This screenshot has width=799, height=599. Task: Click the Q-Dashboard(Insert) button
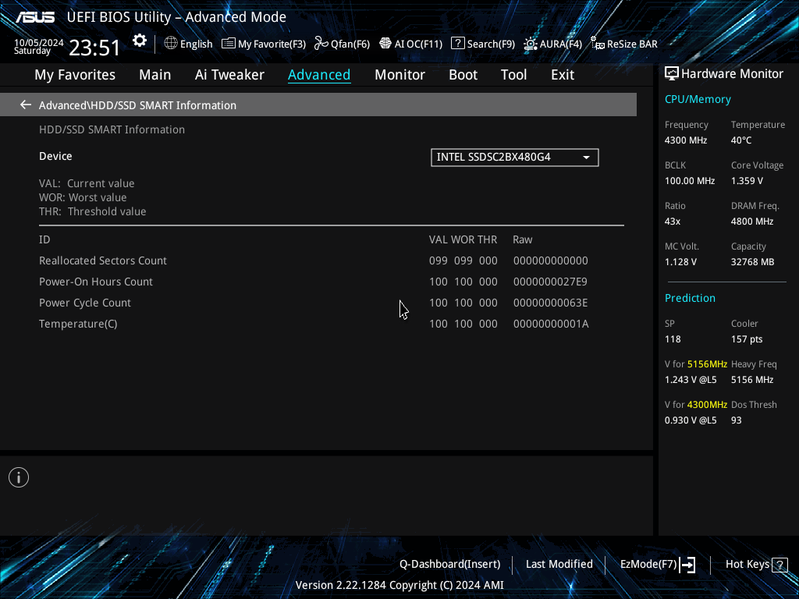[x=450, y=564]
